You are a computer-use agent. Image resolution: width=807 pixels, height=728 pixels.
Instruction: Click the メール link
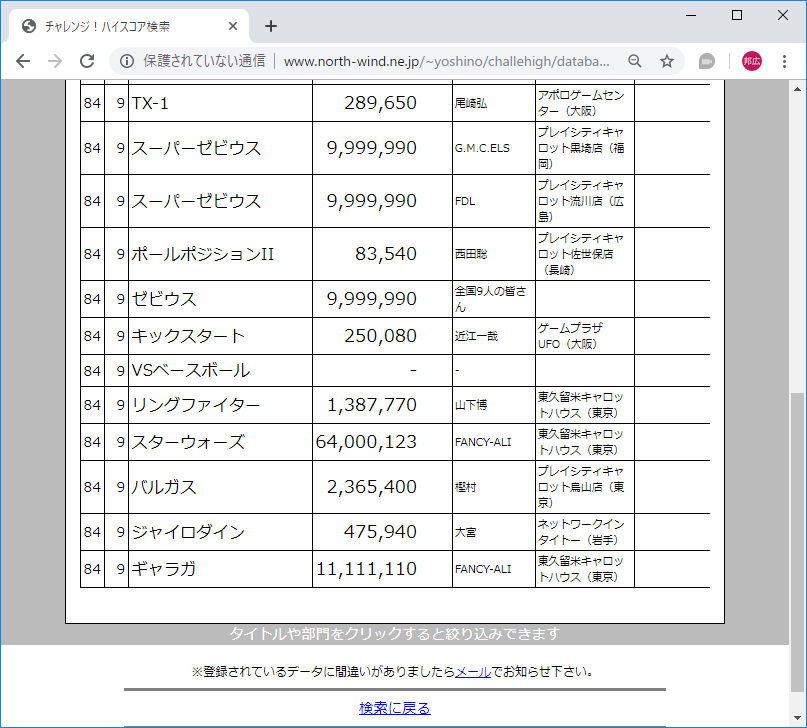pyautogui.click(x=473, y=671)
